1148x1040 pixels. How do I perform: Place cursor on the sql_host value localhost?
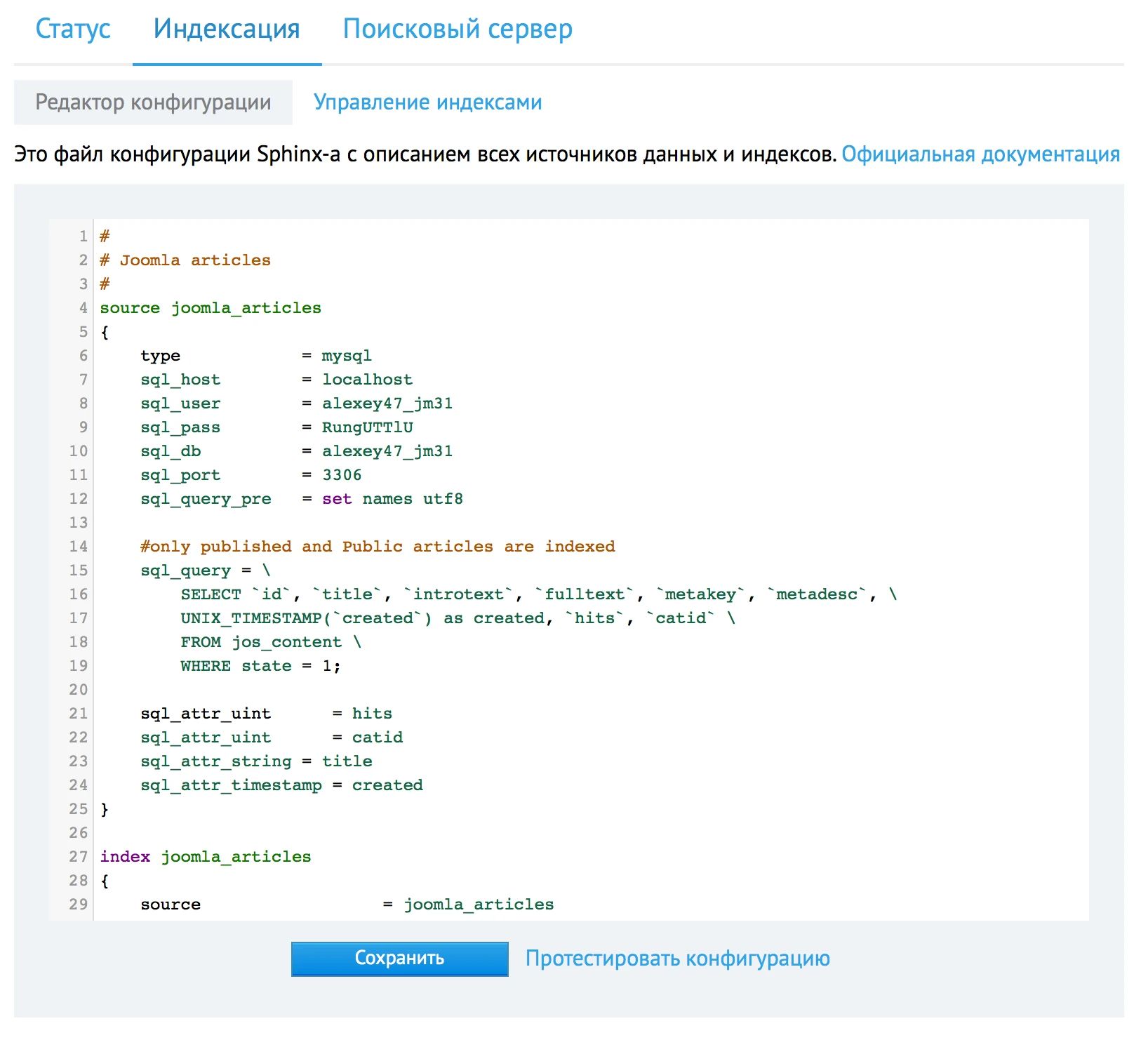367,380
